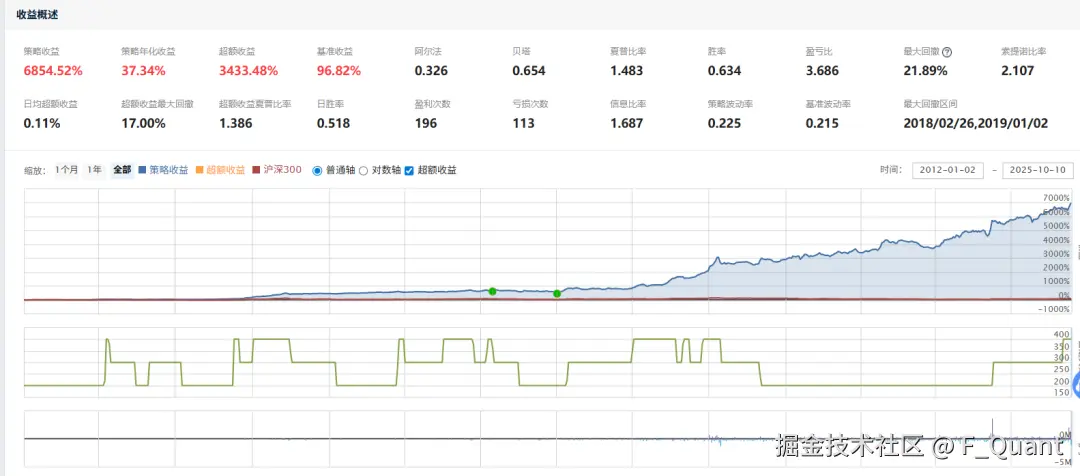
Task: Click the first green drawdown marker dot
Action: tap(492, 291)
